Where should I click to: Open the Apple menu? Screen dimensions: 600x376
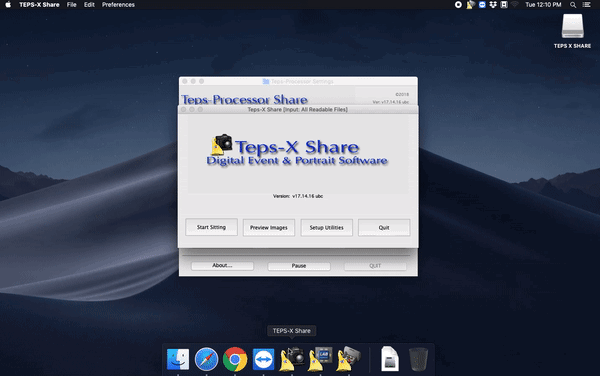(8, 5)
